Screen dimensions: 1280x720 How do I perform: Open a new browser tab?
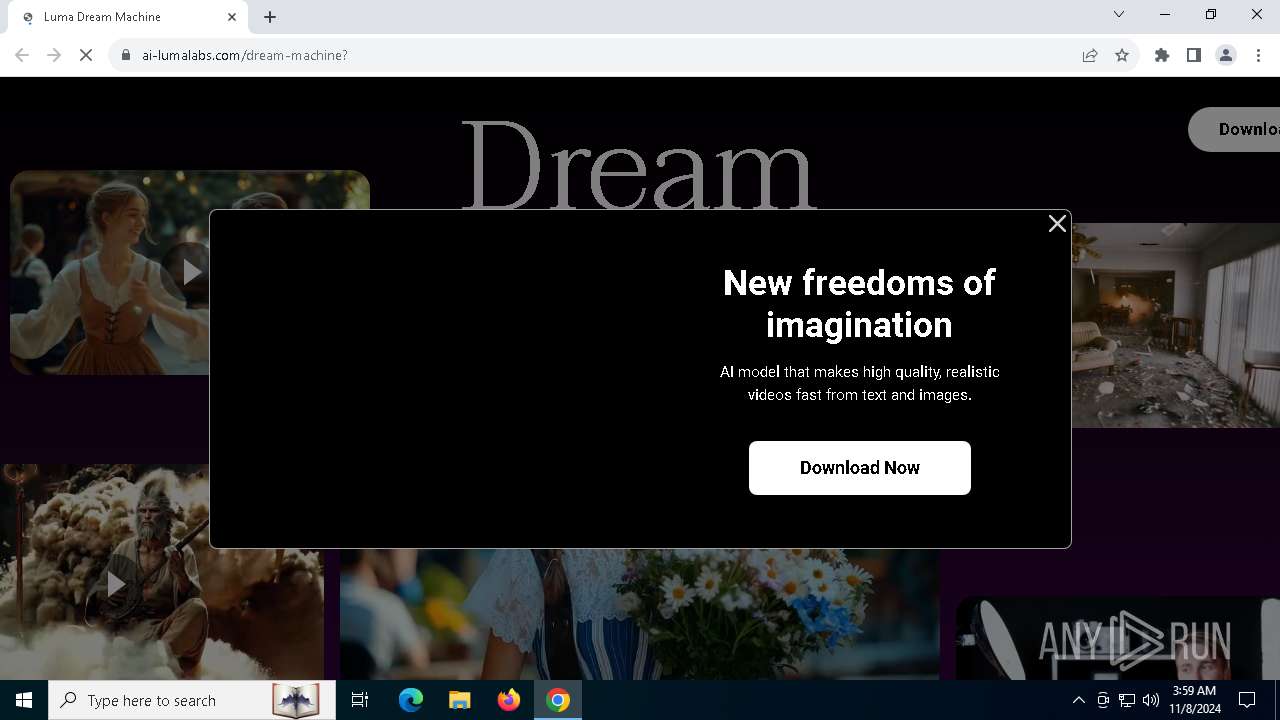point(270,17)
